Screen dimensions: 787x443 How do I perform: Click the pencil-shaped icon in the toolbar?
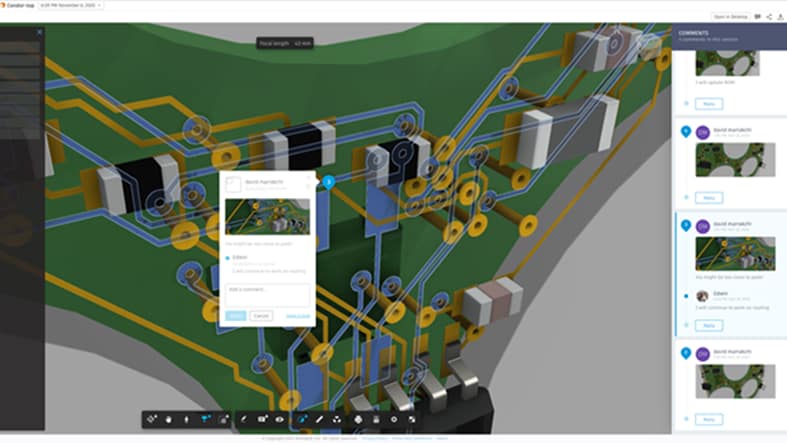pos(244,419)
